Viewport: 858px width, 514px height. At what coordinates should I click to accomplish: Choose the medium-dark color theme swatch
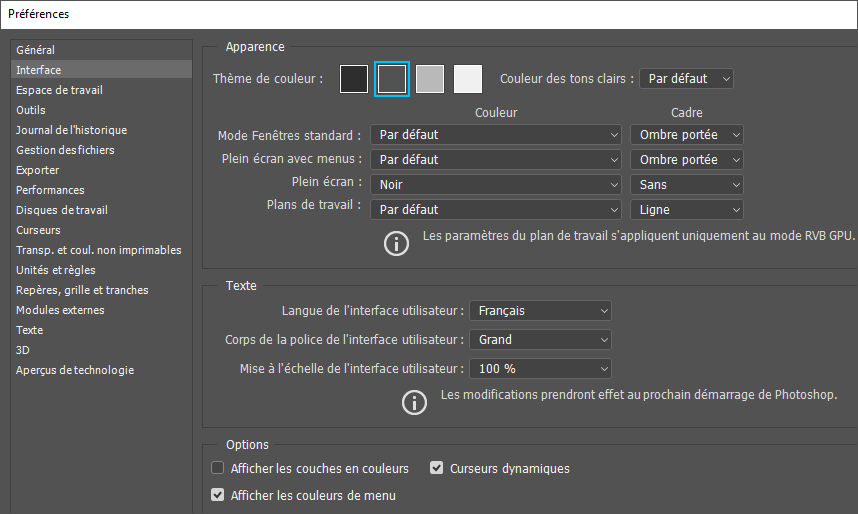click(392, 79)
